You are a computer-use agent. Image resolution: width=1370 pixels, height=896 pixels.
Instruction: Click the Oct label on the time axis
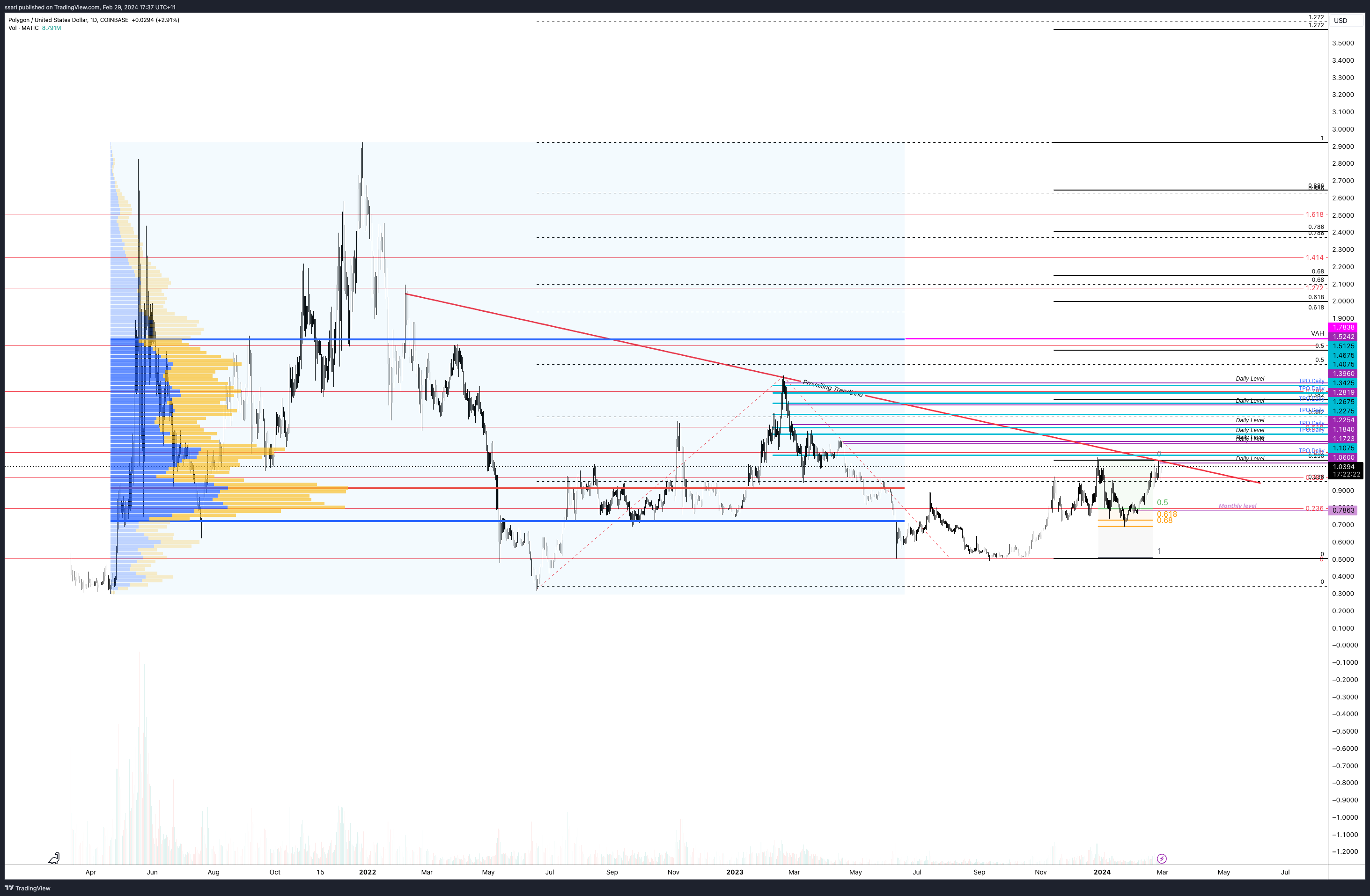pyautogui.click(x=274, y=872)
